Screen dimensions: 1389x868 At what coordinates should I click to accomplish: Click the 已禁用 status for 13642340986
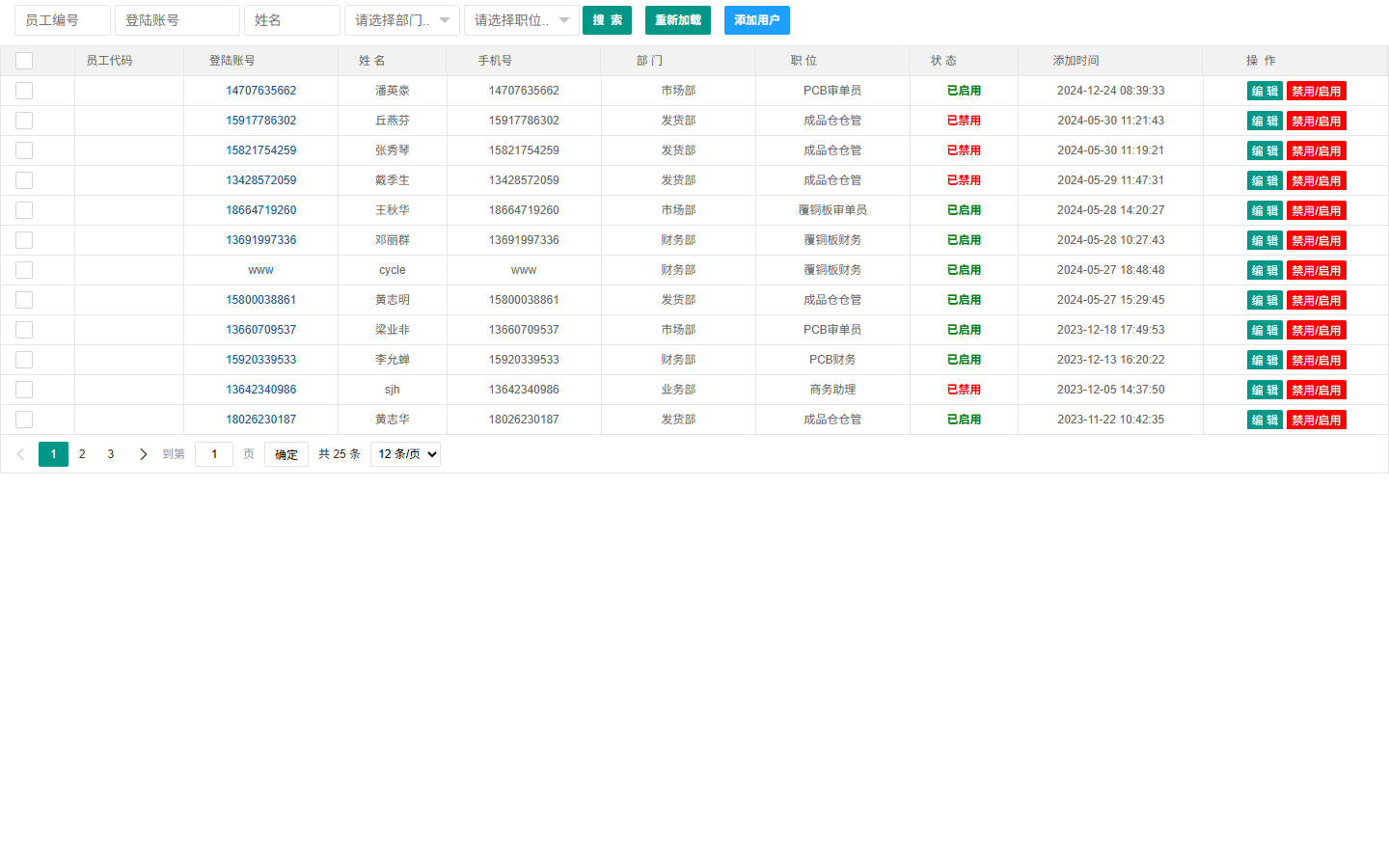tap(964, 390)
